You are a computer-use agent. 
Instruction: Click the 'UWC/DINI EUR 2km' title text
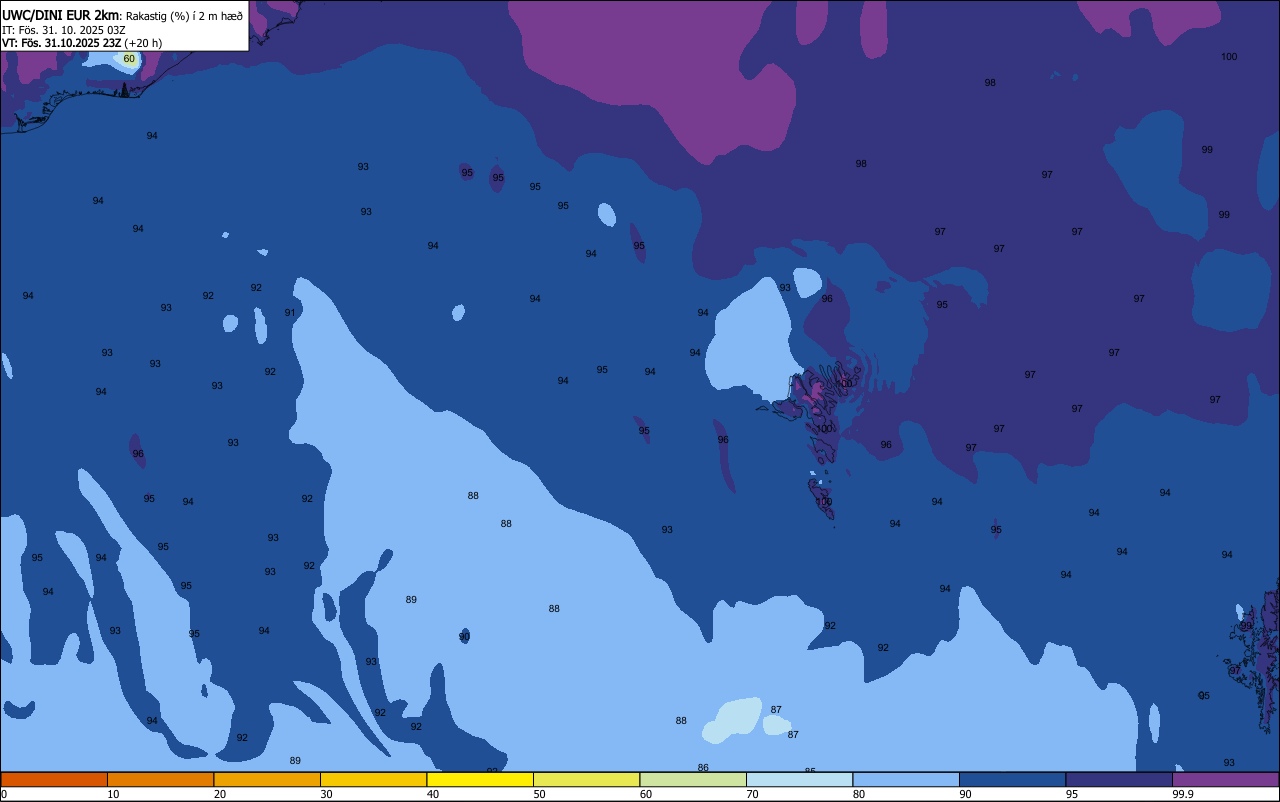(59, 15)
